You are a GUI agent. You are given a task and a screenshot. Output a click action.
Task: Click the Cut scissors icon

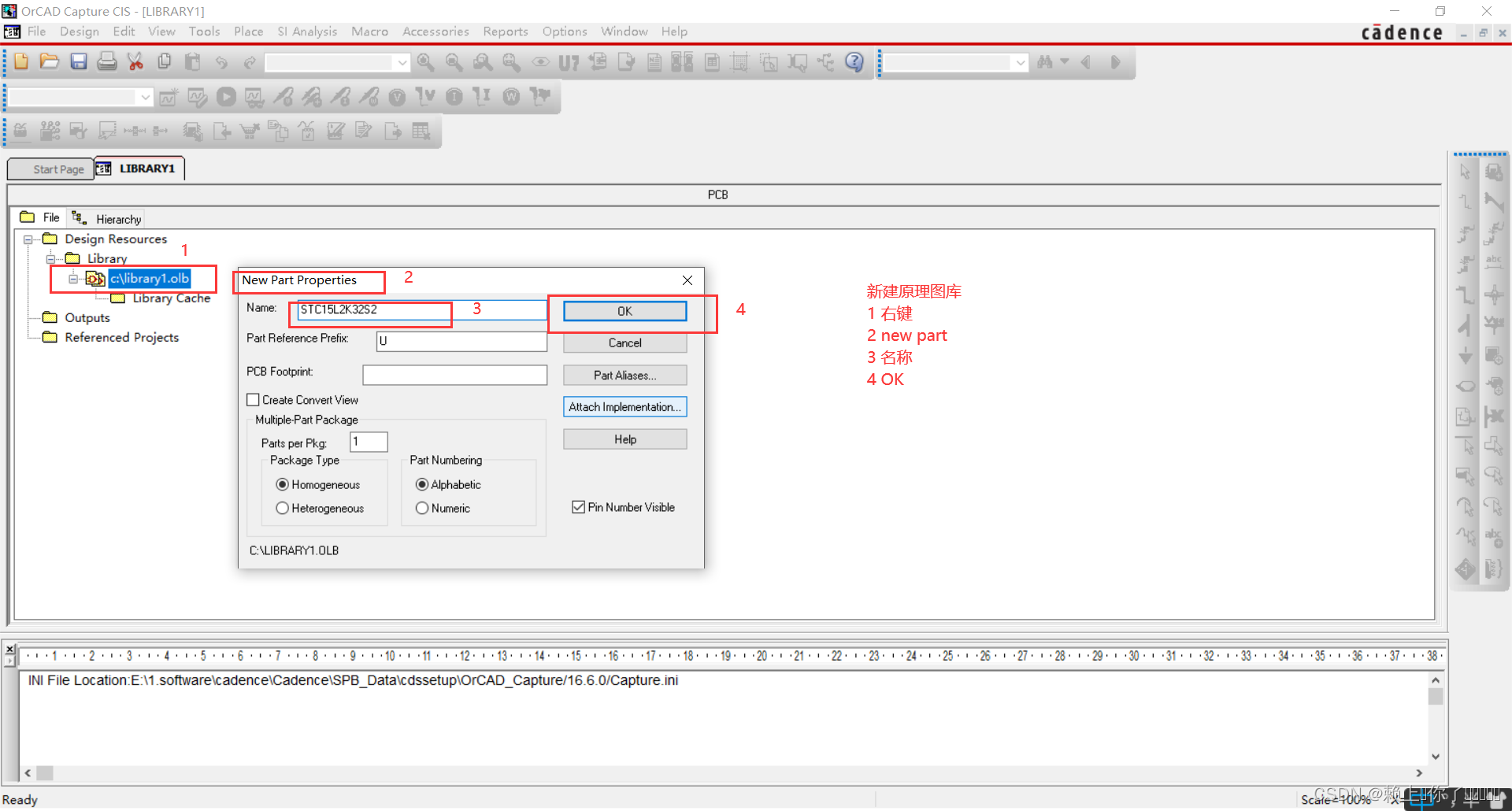135,61
